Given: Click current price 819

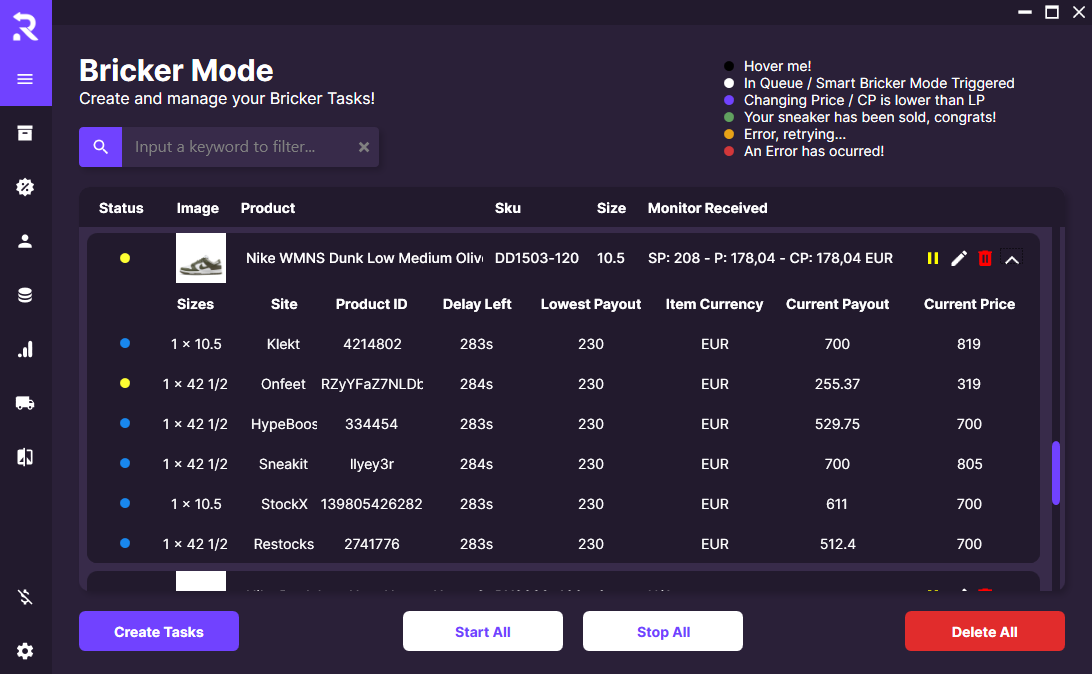Looking at the screenshot, I should (969, 344).
